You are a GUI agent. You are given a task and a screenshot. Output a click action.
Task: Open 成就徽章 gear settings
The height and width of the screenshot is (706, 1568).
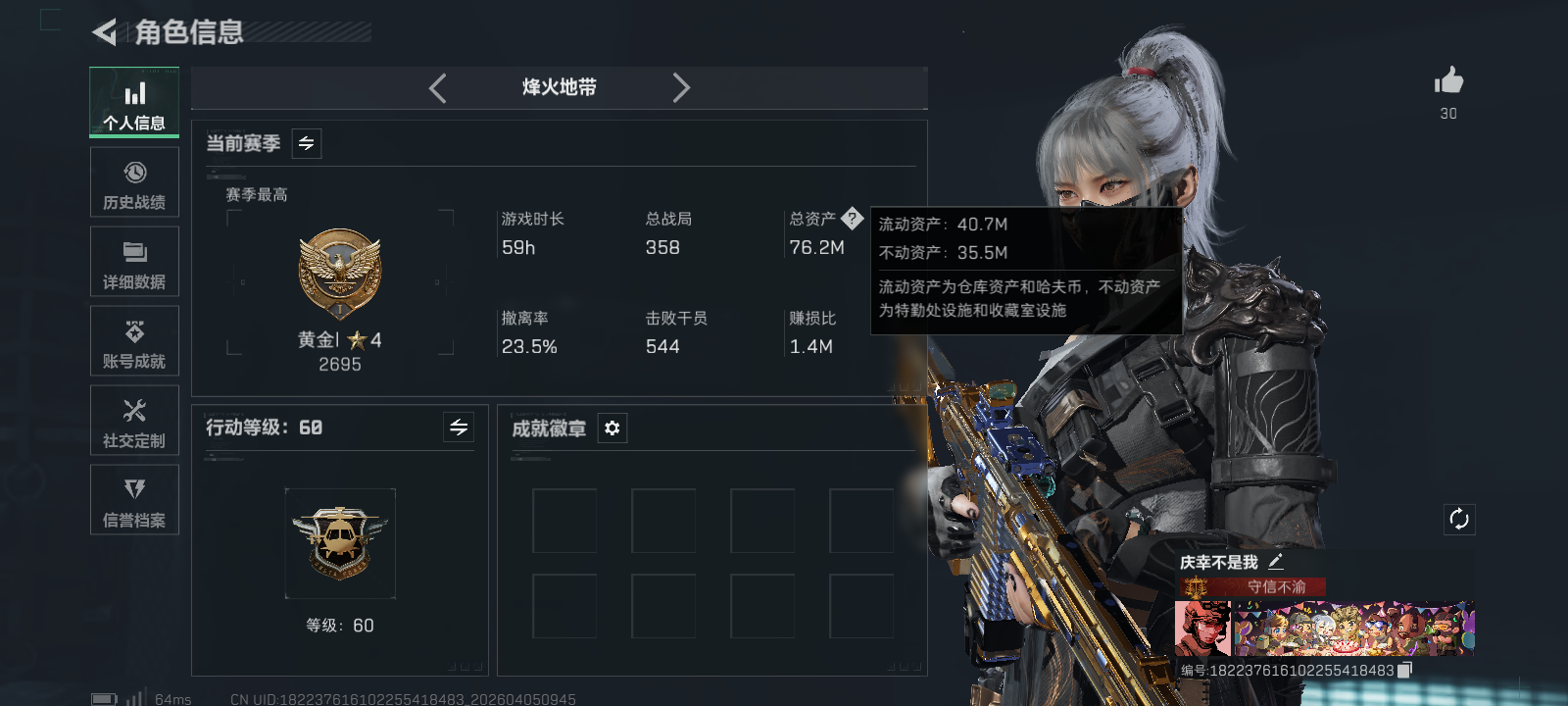[x=612, y=429]
